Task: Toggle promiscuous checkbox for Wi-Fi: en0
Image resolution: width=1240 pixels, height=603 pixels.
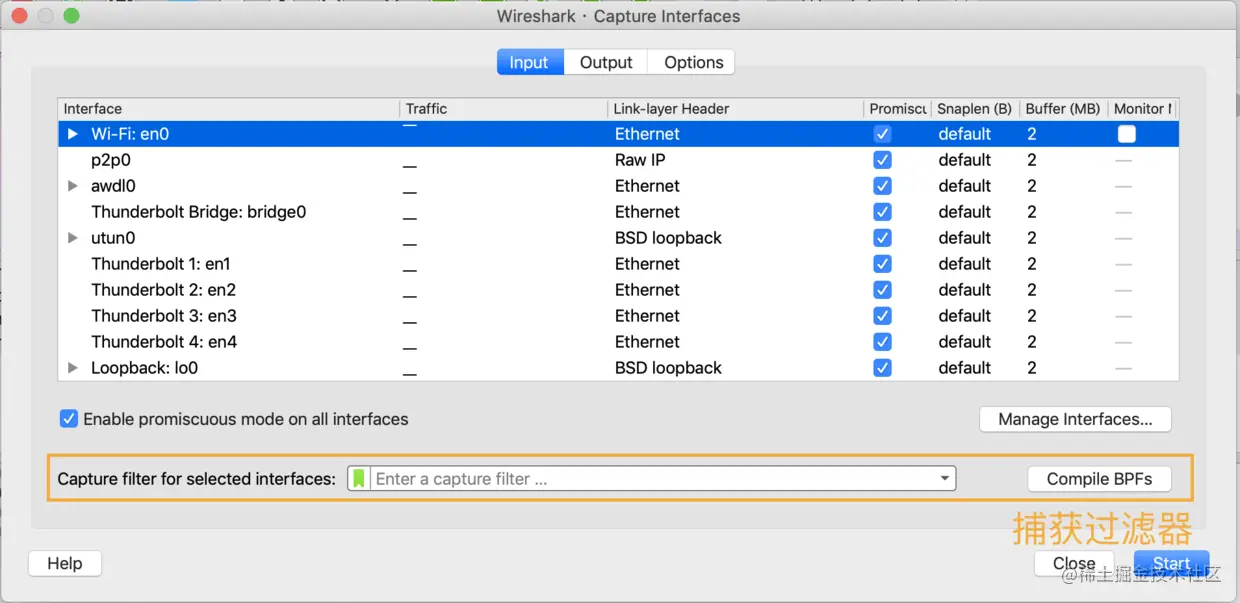Action: click(882, 134)
